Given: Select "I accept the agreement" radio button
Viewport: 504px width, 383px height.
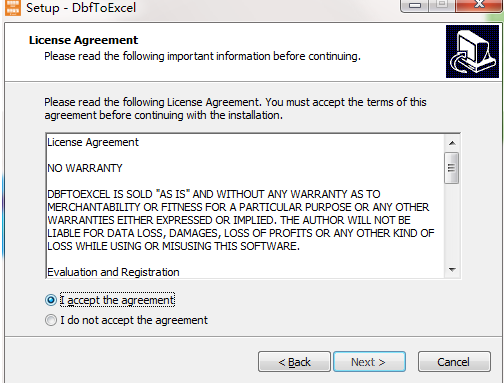Looking at the screenshot, I should 51,300.
